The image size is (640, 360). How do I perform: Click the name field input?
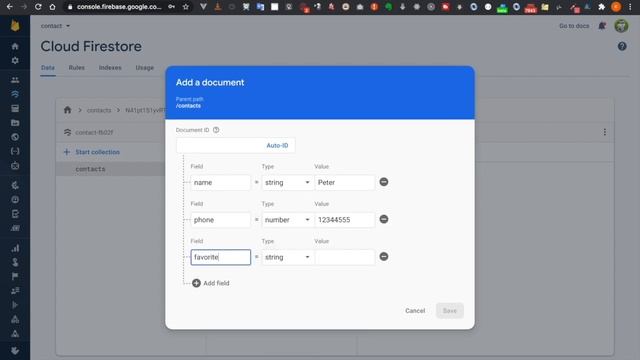[x=220, y=182]
